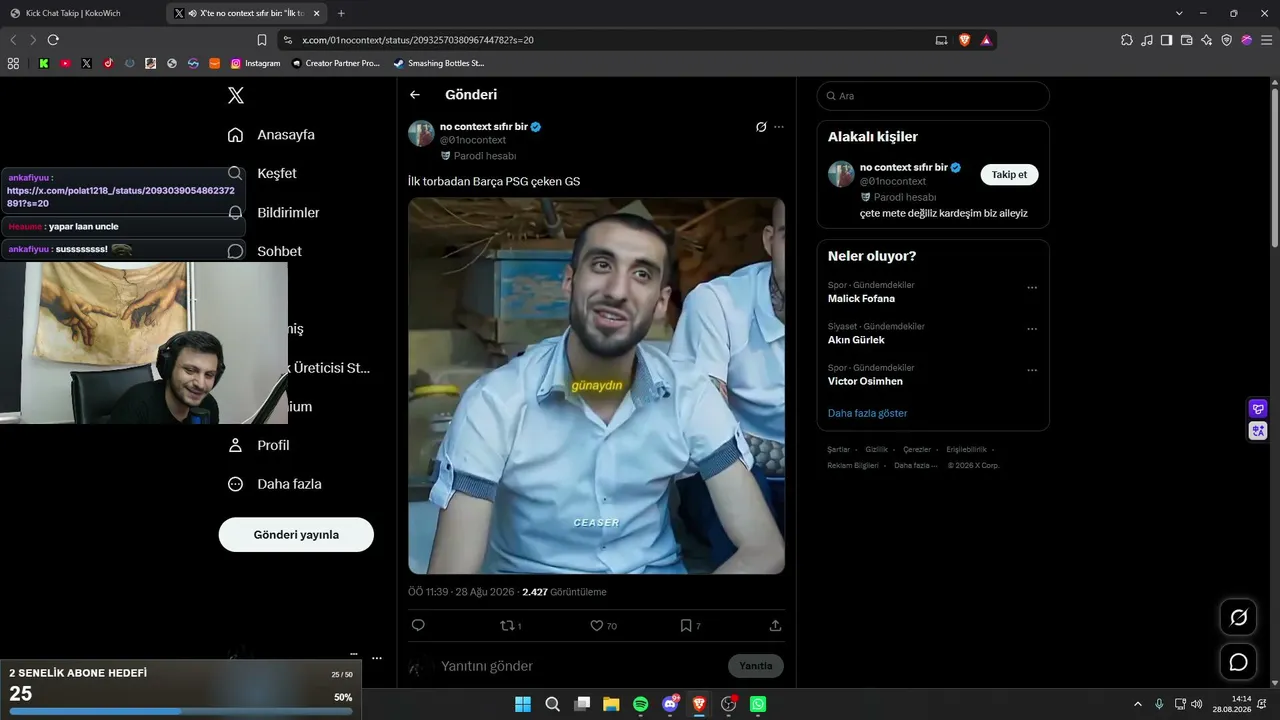
Task: Open the Leo AI sparkle icon
Action: (x=1207, y=40)
